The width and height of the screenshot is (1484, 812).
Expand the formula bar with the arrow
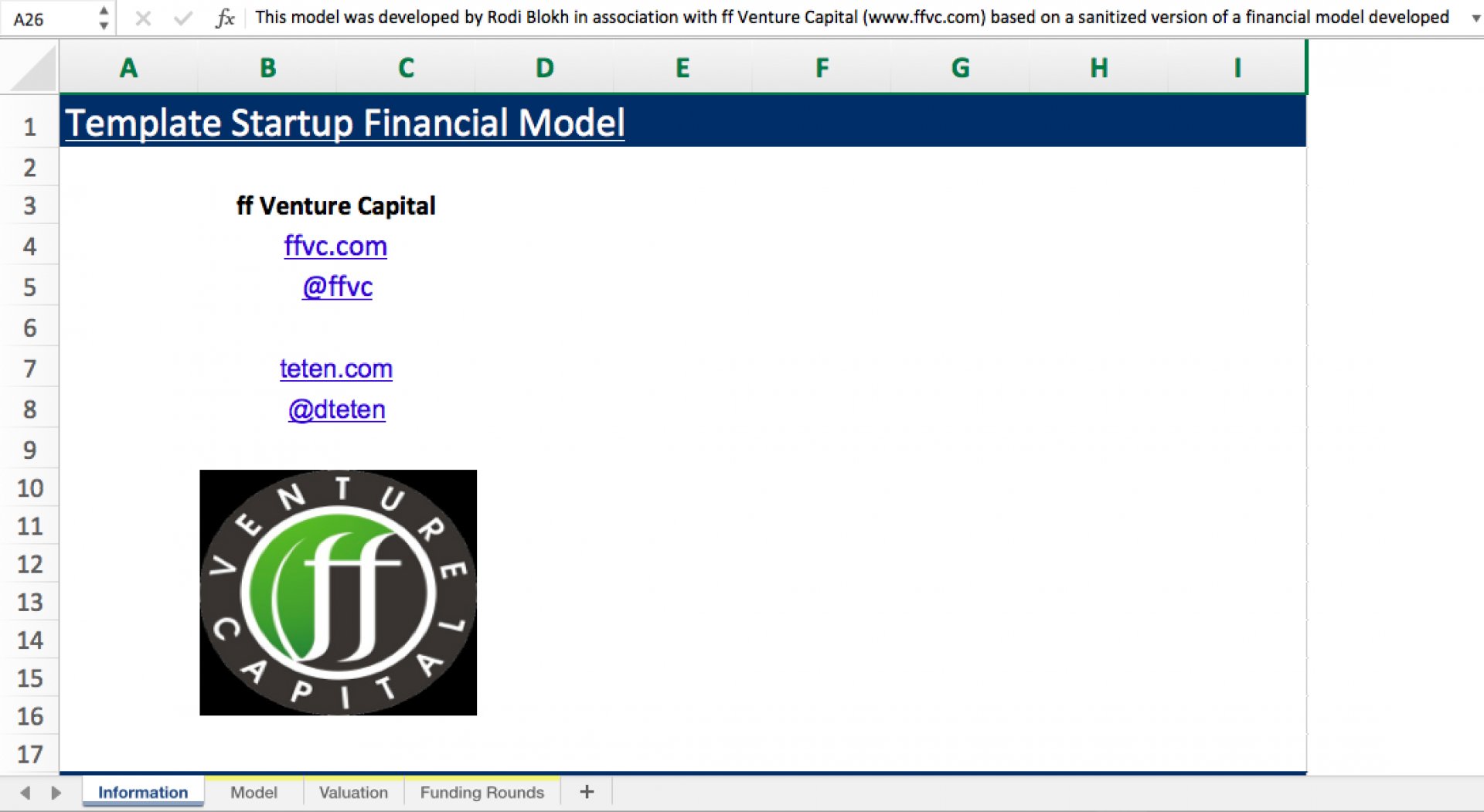tap(1475, 19)
